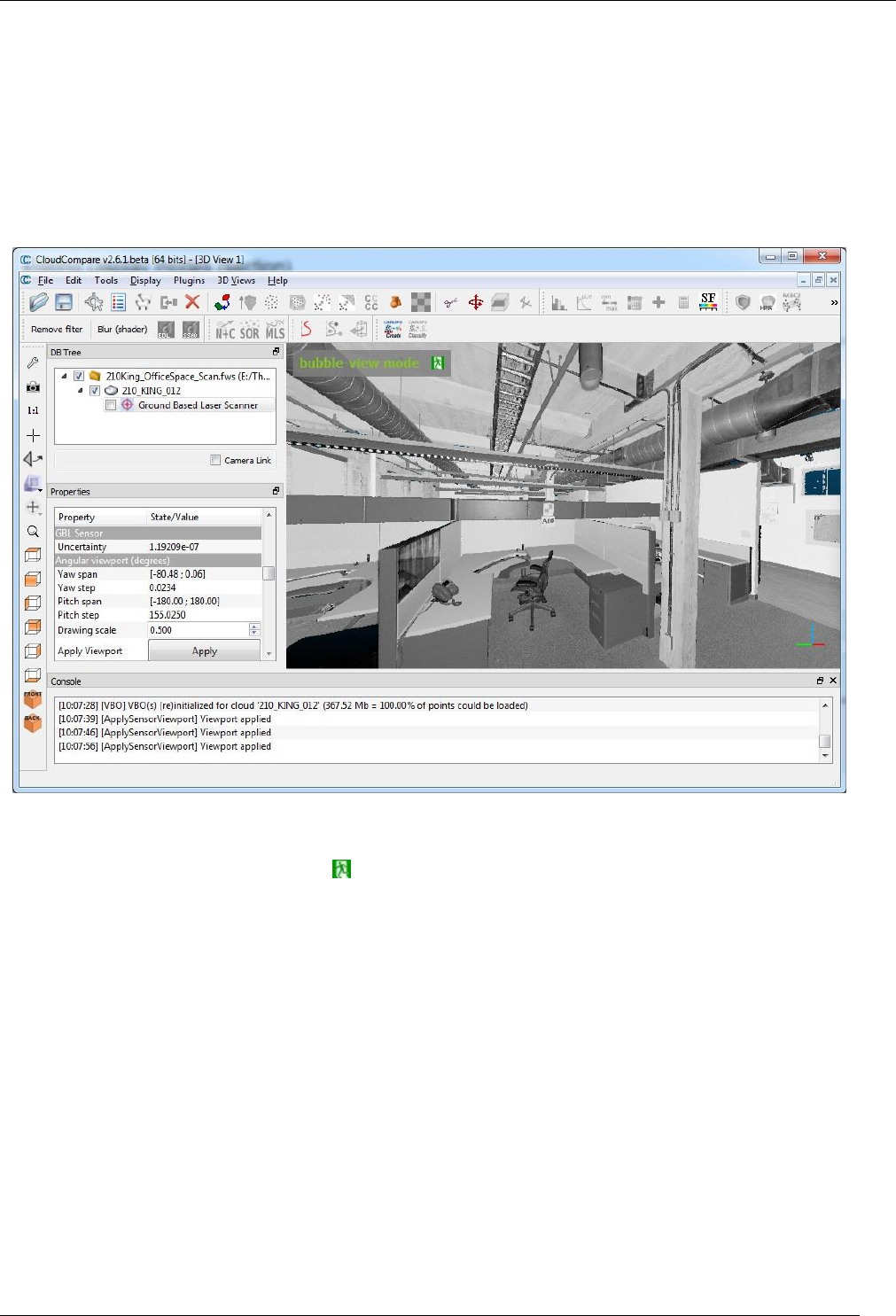The width and height of the screenshot is (896, 1316).
Task: Click the FRONT view cube icon
Action: [33, 699]
